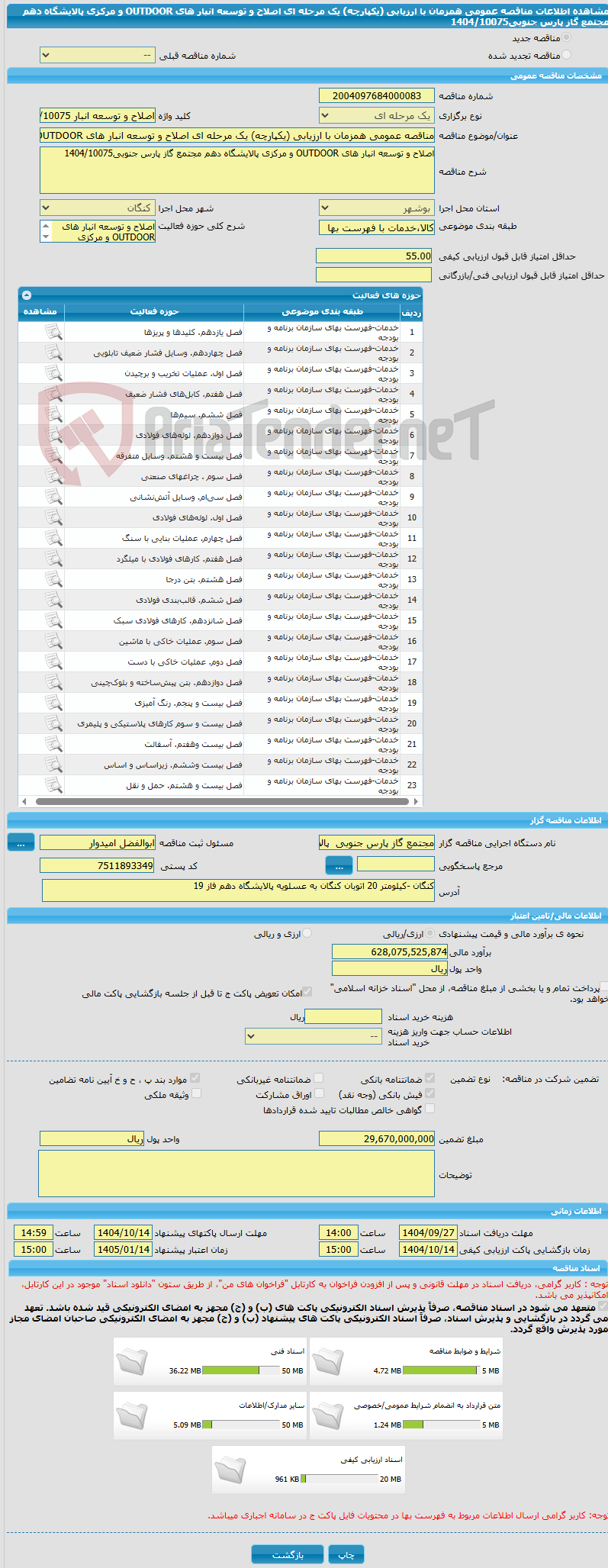Collapse the حوزه های فعالیت panel
This screenshot has width=608, height=1568.
click(27, 295)
